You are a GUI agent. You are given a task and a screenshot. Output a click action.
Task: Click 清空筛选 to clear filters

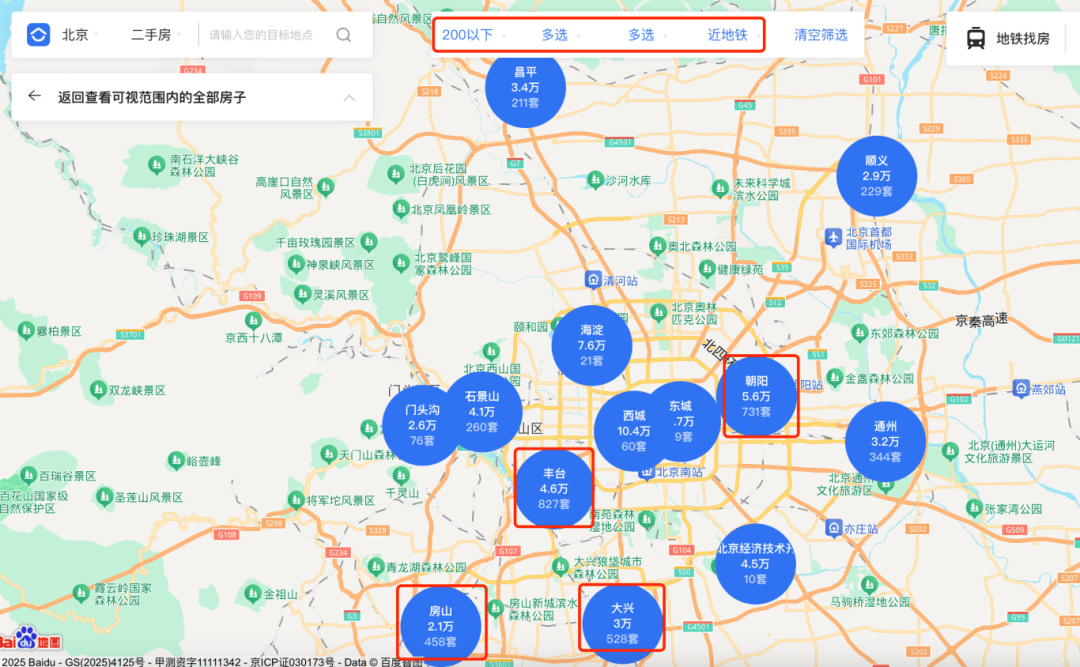click(821, 35)
